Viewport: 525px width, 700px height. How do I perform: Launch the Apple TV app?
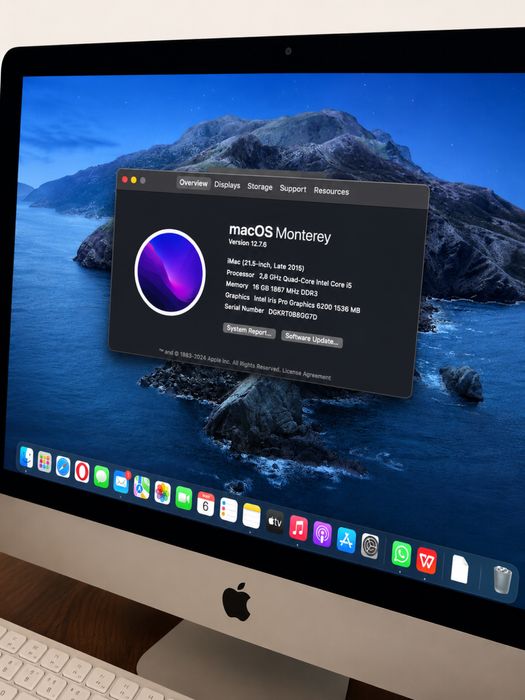click(275, 521)
